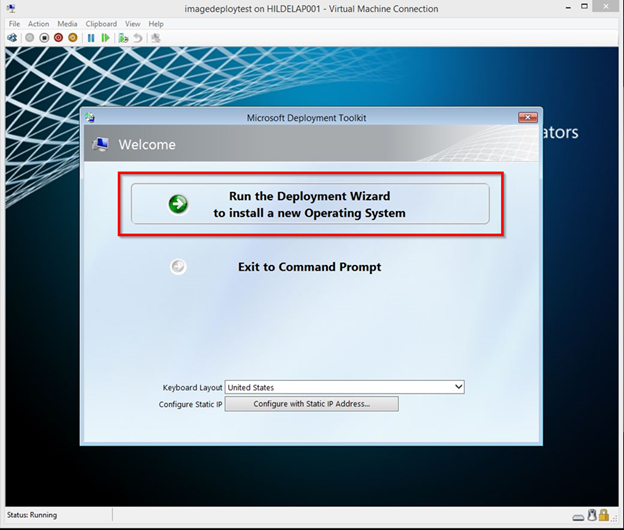Click the grey Start VM toolbar icon
The image size is (624, 530).
(29, 38)
